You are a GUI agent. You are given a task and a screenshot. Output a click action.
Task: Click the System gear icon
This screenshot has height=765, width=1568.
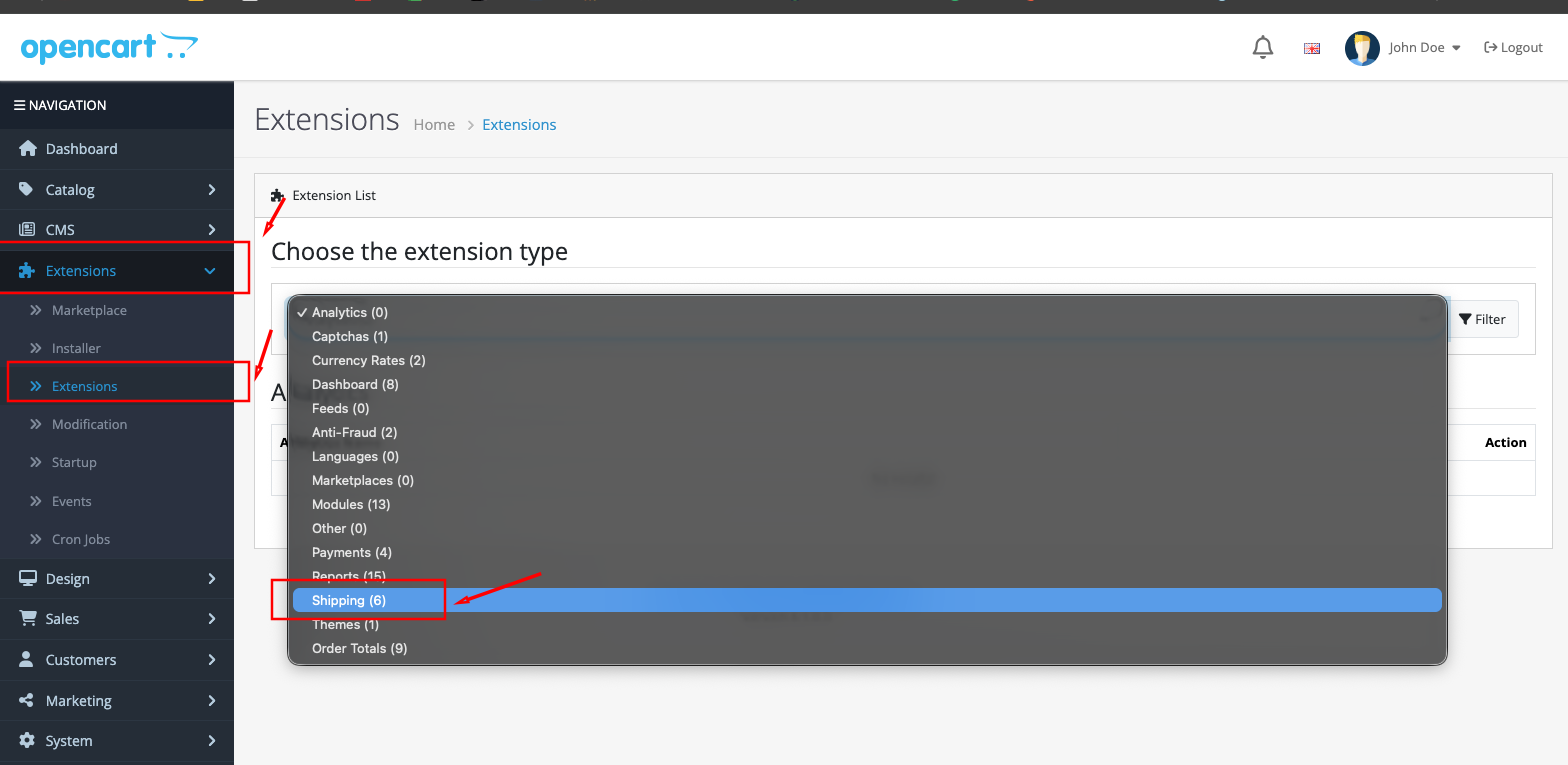point(27,741)
